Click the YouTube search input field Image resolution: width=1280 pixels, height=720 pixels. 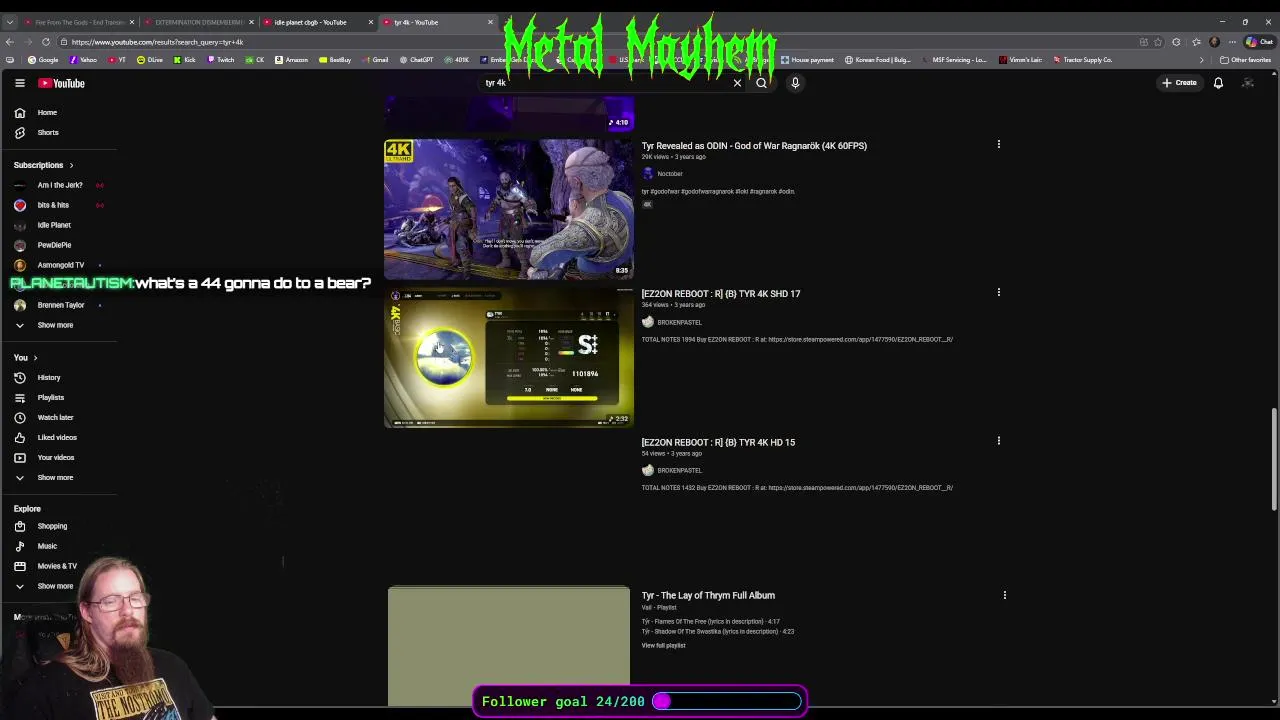click(x=605, y=83)
